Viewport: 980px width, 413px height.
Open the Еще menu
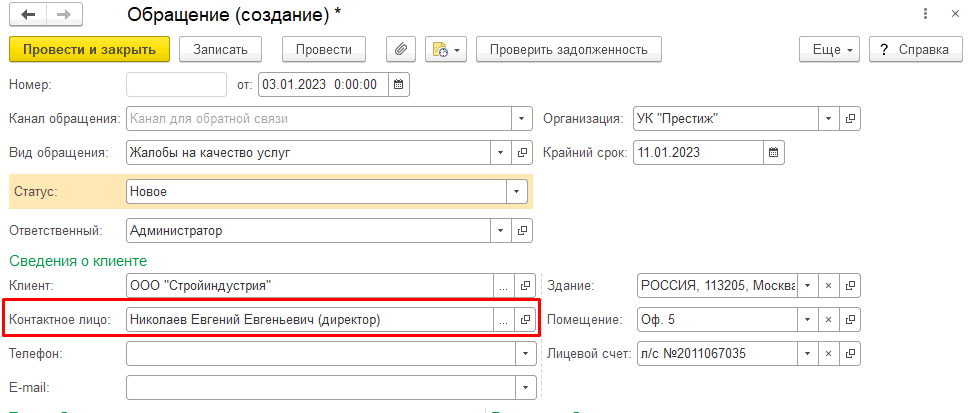pyautogui.click(x=829, y=49)
